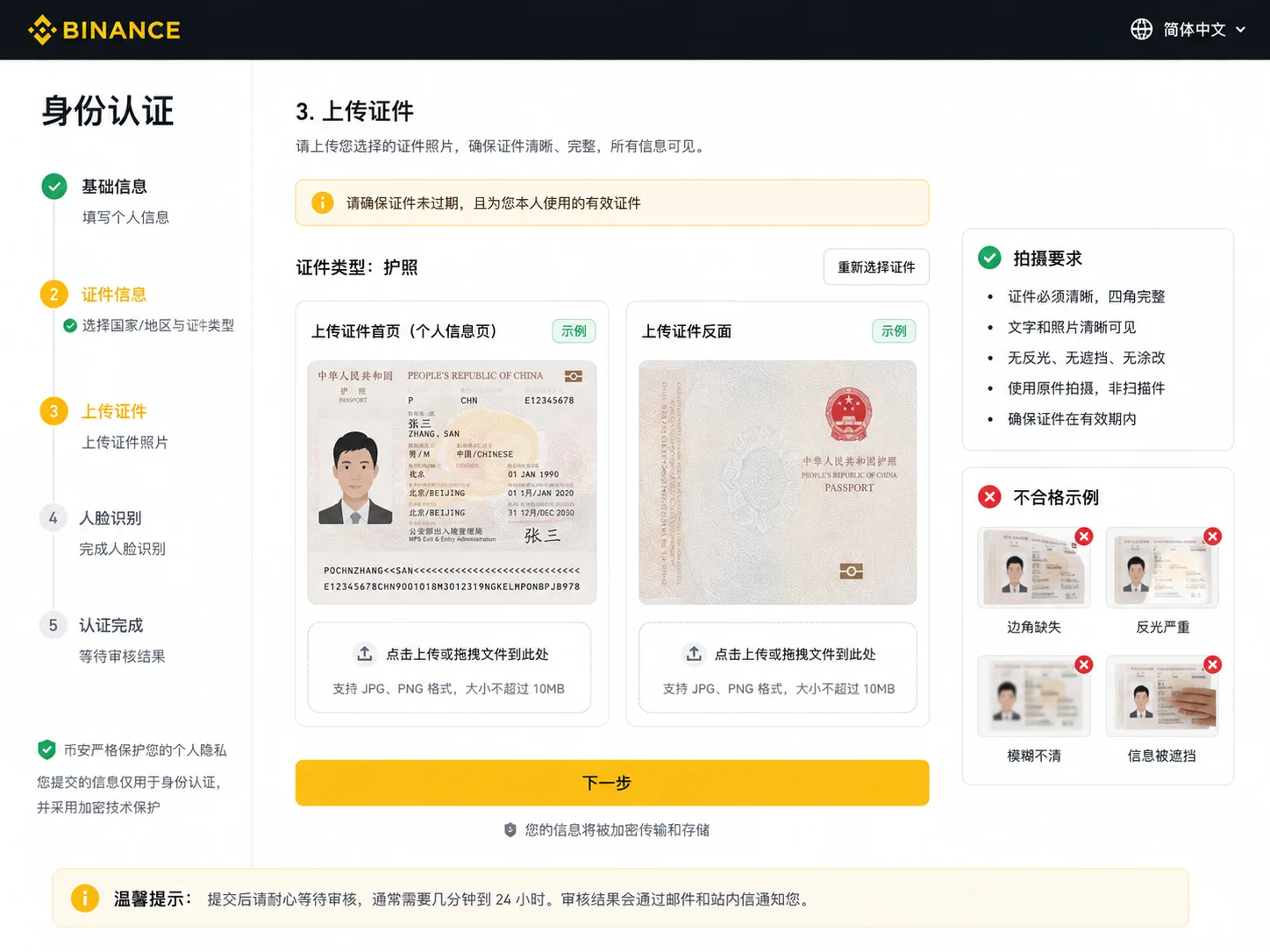Click the Binance logo
Screen dimensions: 1270x952
[x=103, y=30]
